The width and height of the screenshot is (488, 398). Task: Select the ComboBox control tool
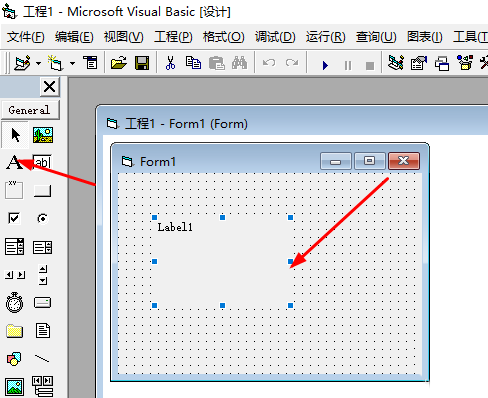tap(15, 247)
